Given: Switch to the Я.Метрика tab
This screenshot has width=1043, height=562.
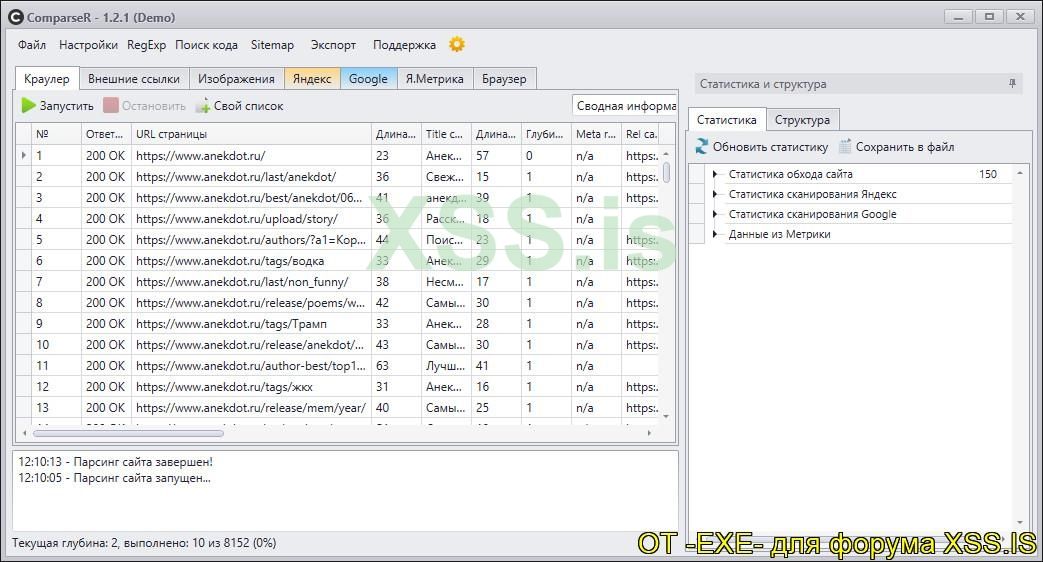Looking at the screenshot, I should tap(434, 78).
